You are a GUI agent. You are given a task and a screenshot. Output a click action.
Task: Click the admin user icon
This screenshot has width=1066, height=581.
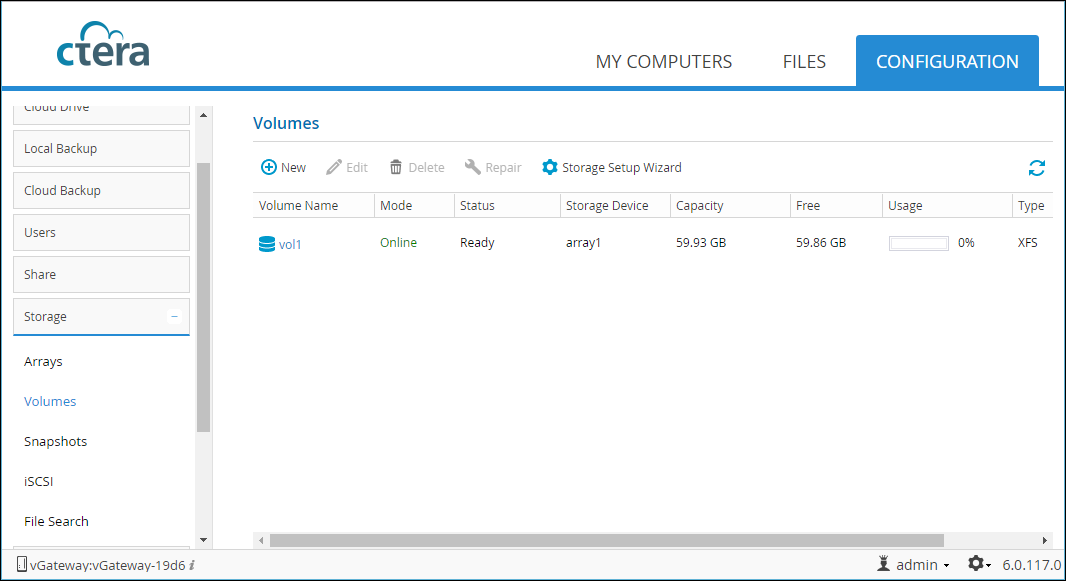tap(884, 564)
